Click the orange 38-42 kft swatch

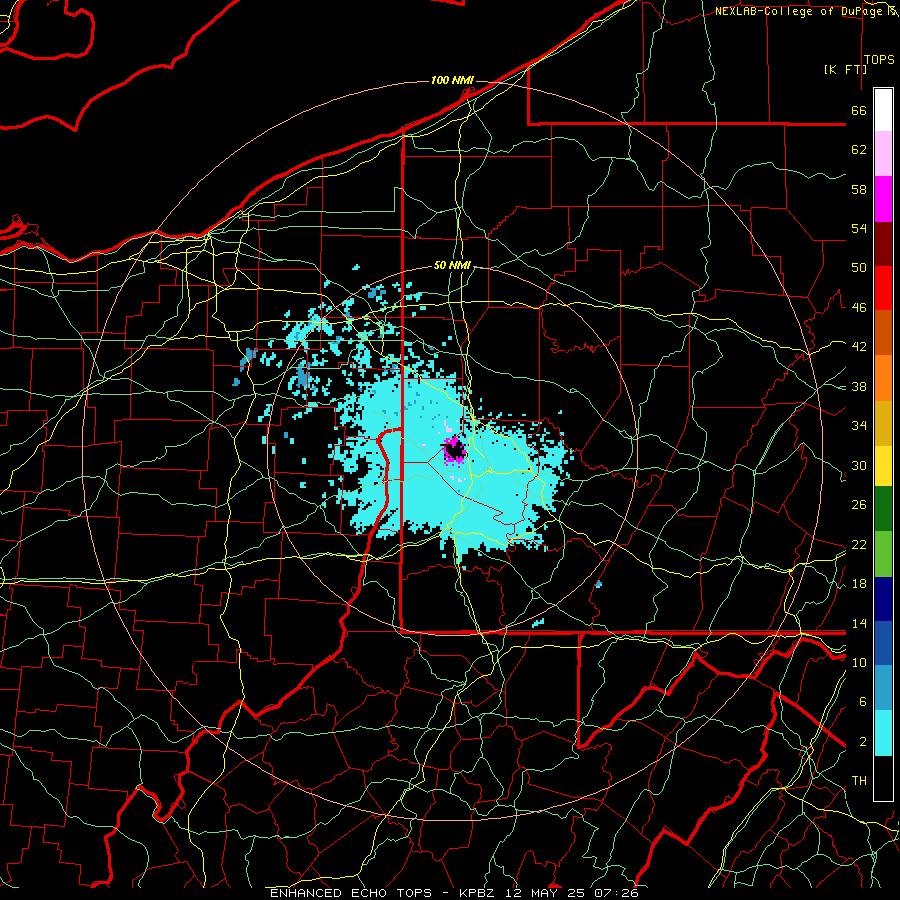pos(883,378)
